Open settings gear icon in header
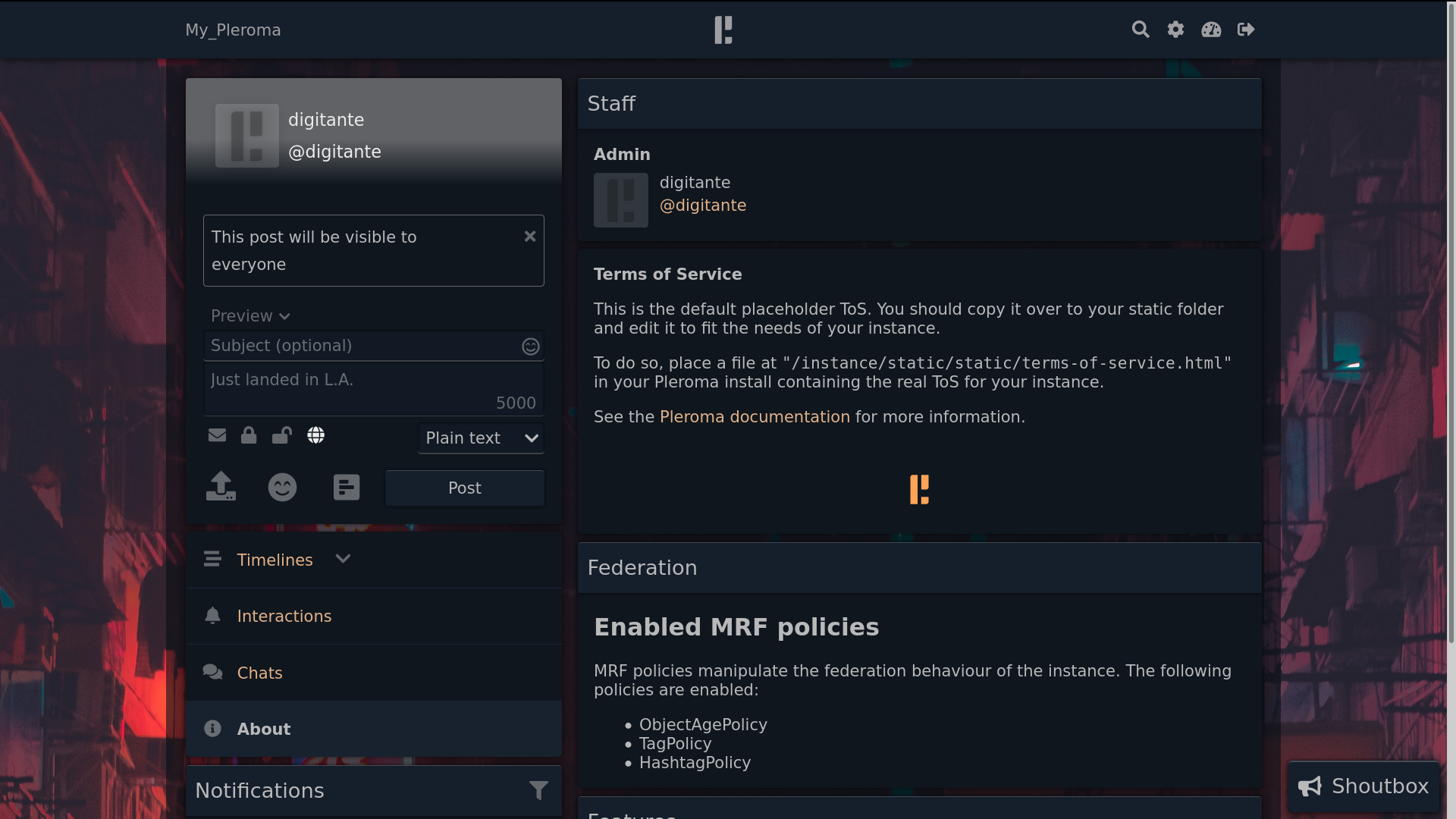 (x=1175, y=30)
